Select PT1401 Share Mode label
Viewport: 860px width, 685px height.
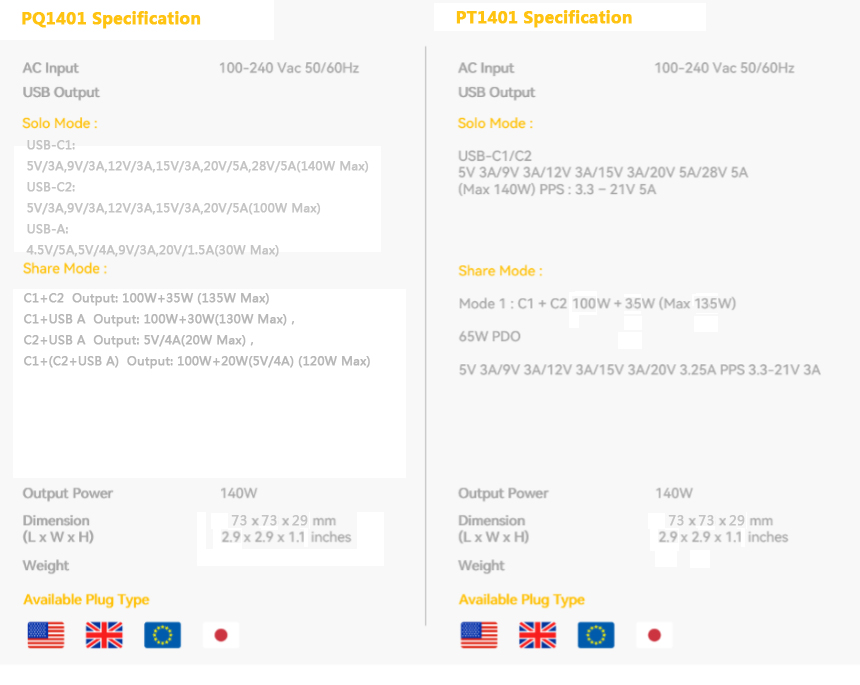[x=500, y=271]
